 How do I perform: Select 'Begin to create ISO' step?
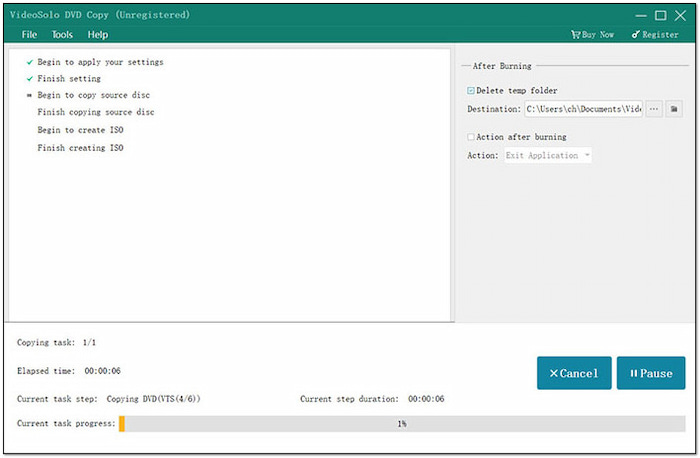[x=81, y=130]
